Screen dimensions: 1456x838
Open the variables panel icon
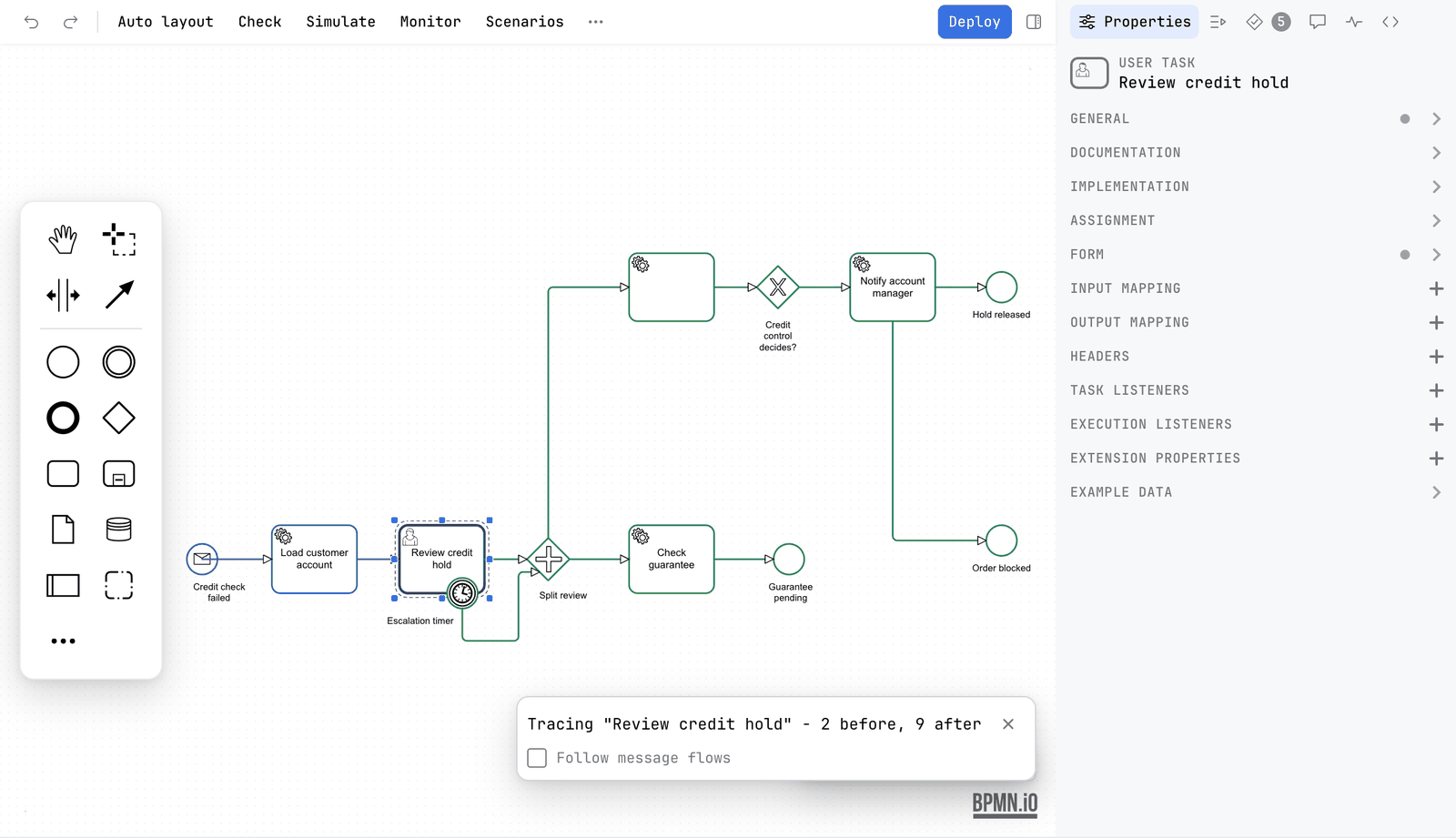tap(1218, 22)
